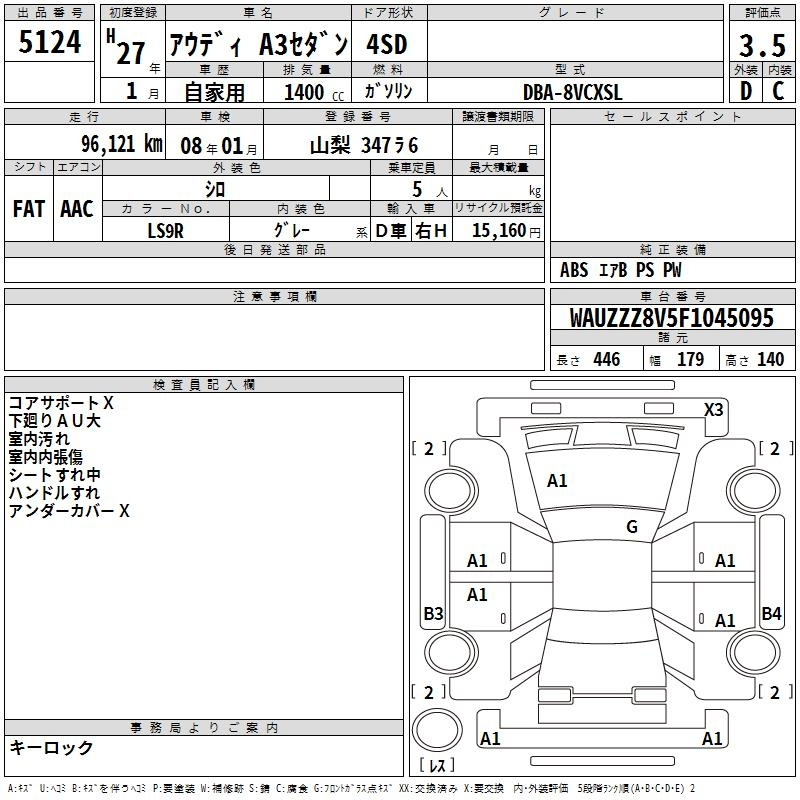Screen dimensions: 800x800
Task: Click the car name アウディ A3セダン
Action: 258,45
